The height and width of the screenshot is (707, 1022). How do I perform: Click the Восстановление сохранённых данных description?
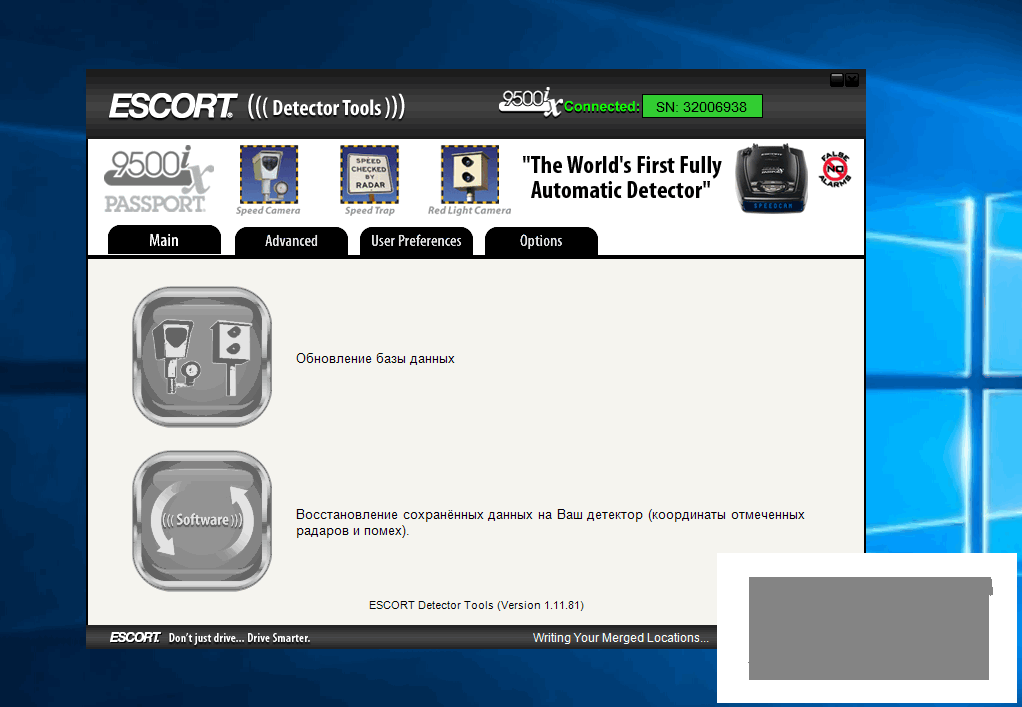click(550, 523)
